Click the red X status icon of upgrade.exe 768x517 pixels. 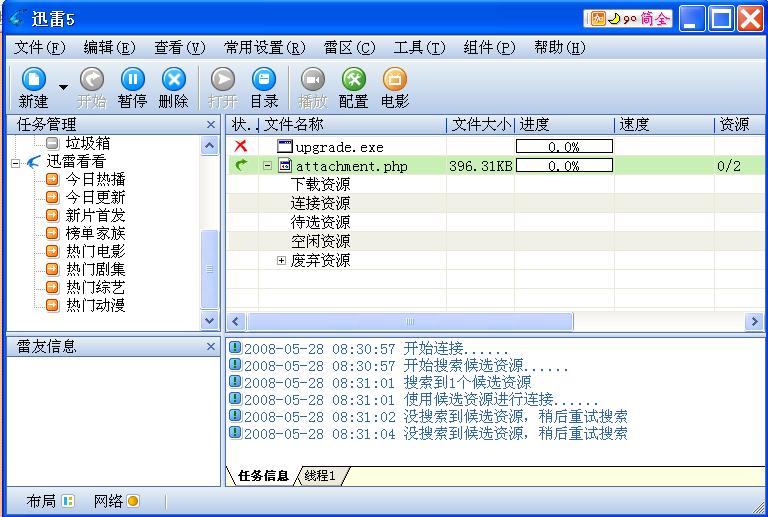tap(240, 146)
